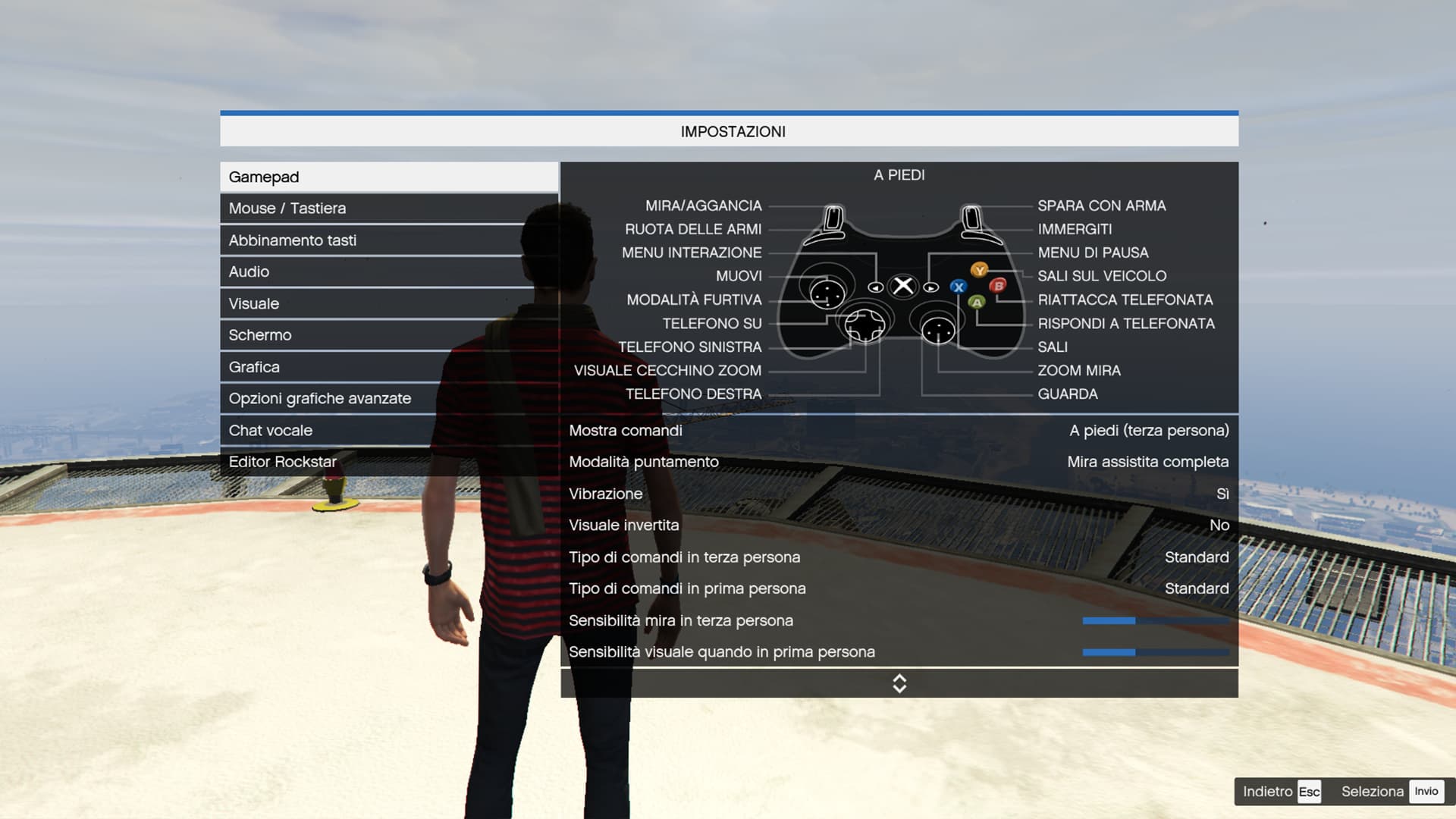The image size is (1456, 819).
Task: Select the Gamepad settings category
Action: click(389, 177)
